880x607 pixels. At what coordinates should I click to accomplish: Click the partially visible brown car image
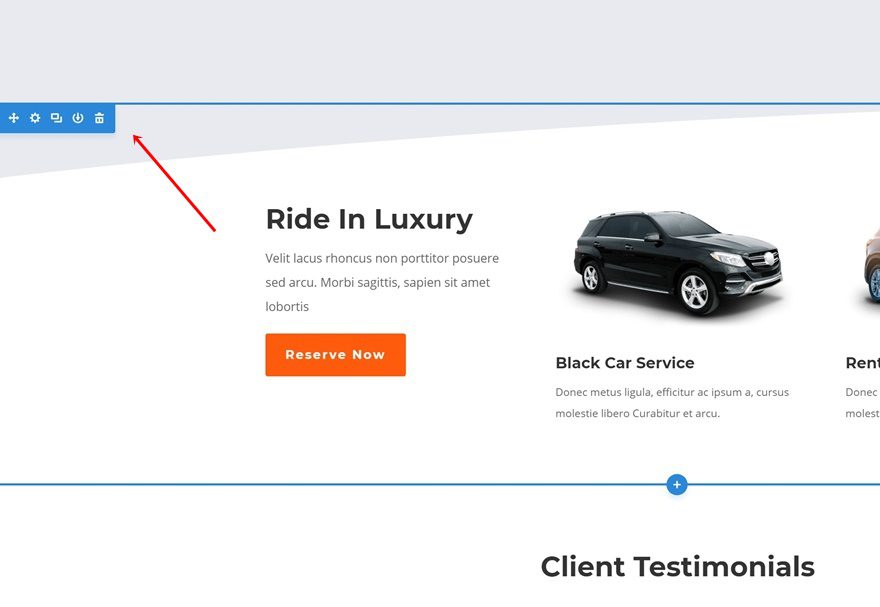[x=872, y=264]
